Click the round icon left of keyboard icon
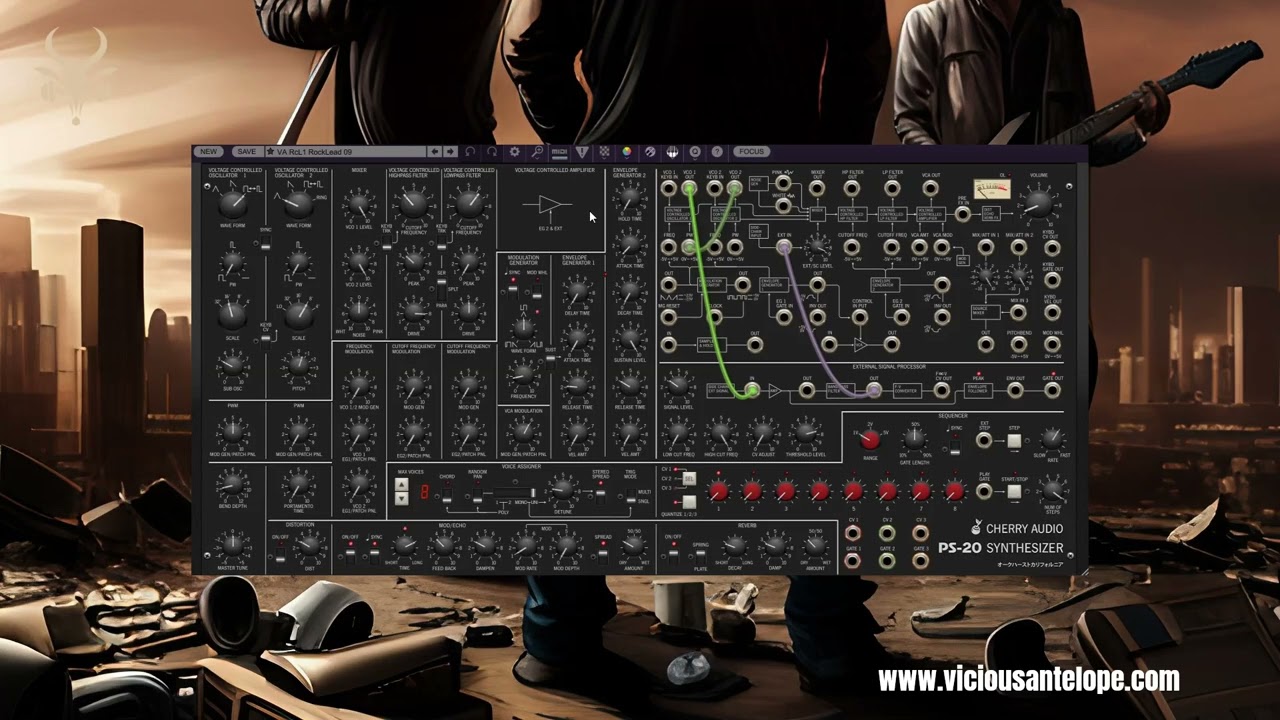 pos(650,152)
